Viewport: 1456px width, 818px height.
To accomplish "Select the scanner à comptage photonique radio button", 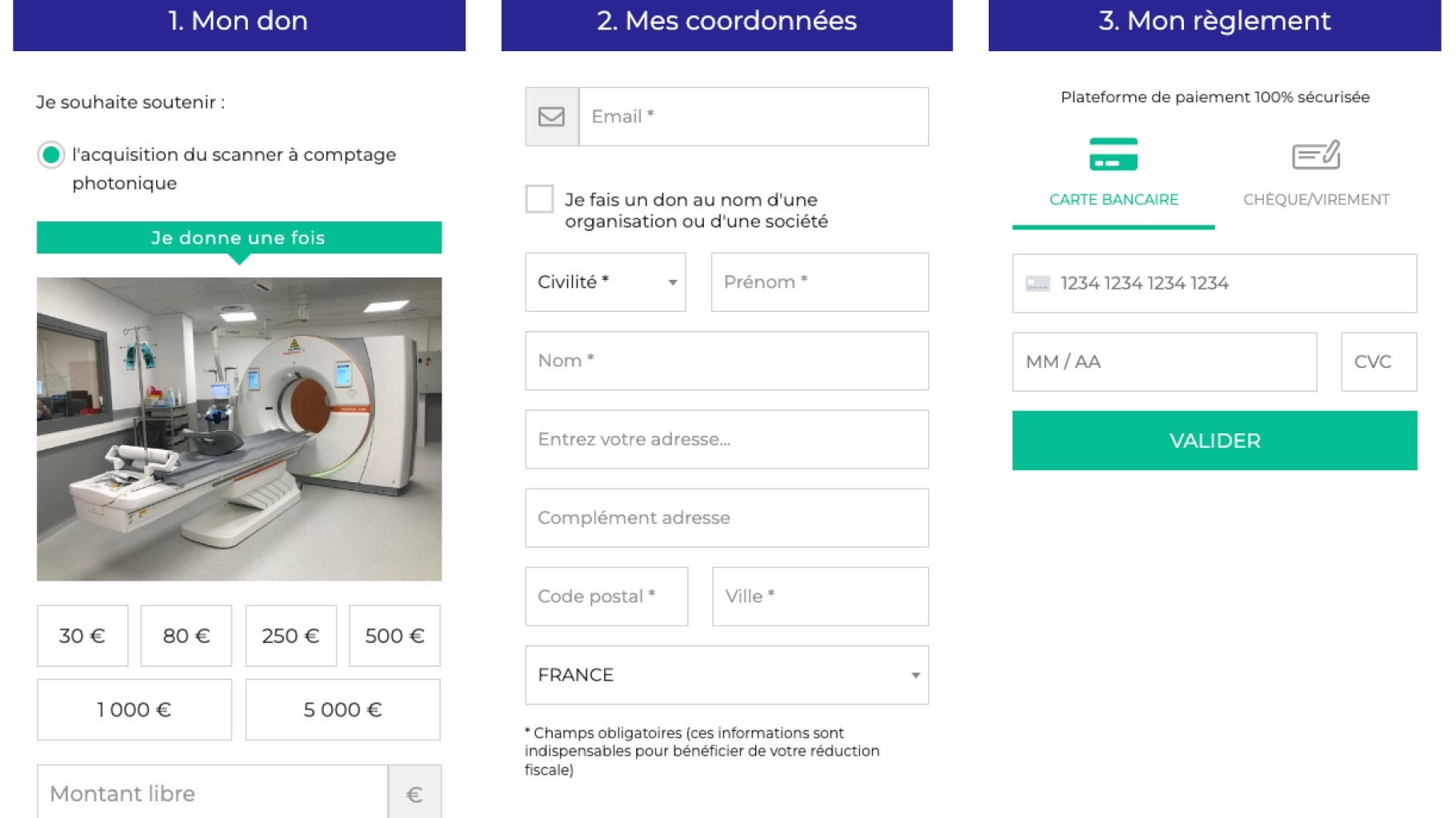I will point(51,156).
